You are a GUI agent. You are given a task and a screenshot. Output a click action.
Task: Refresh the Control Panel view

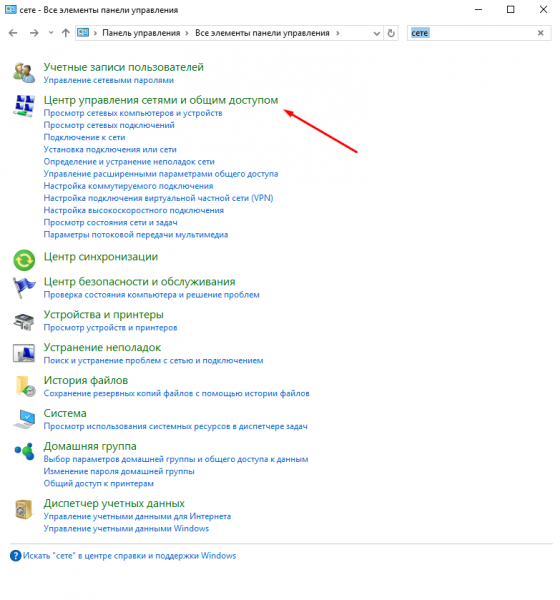coord(391,33)
